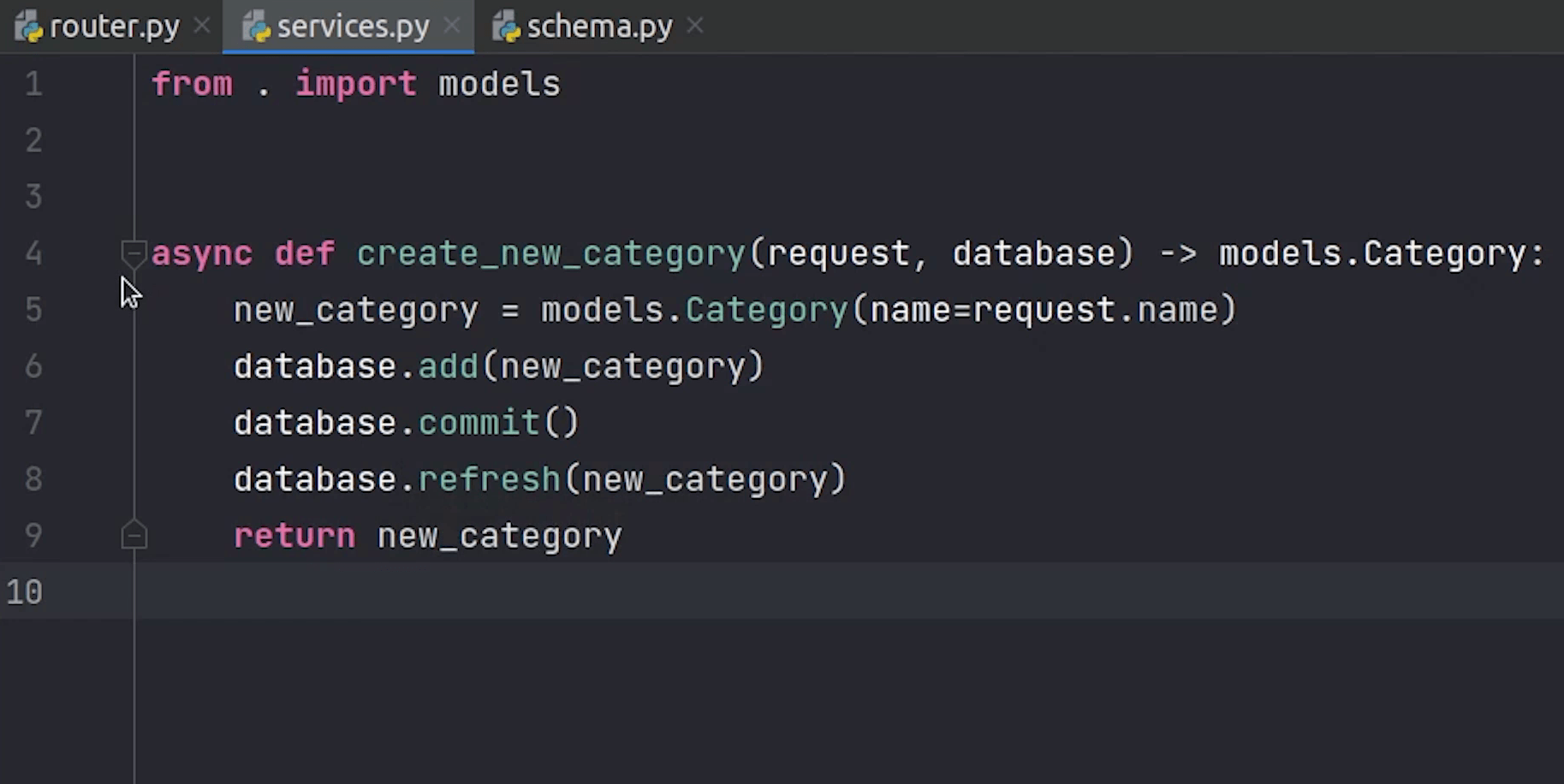
Task: Close the services.py editor tab
Action: pyautogui.click(x=452, y=27)
